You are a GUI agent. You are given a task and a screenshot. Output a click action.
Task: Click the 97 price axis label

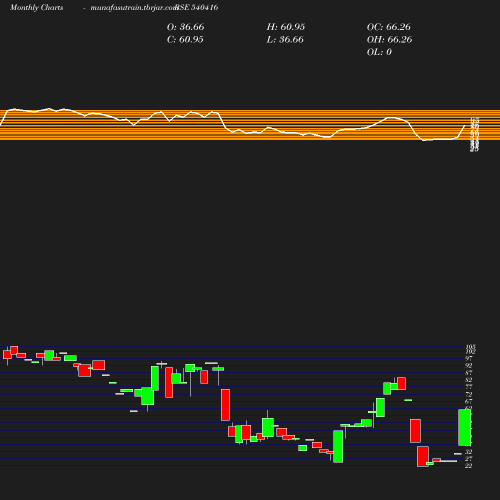tap(469, 358)
